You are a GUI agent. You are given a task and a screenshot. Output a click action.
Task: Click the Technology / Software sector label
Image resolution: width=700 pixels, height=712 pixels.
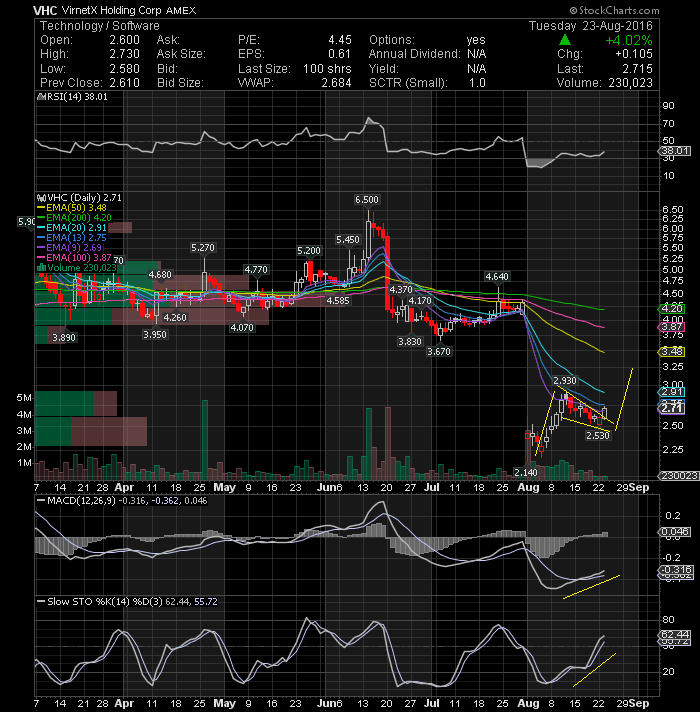pos(100,26)
